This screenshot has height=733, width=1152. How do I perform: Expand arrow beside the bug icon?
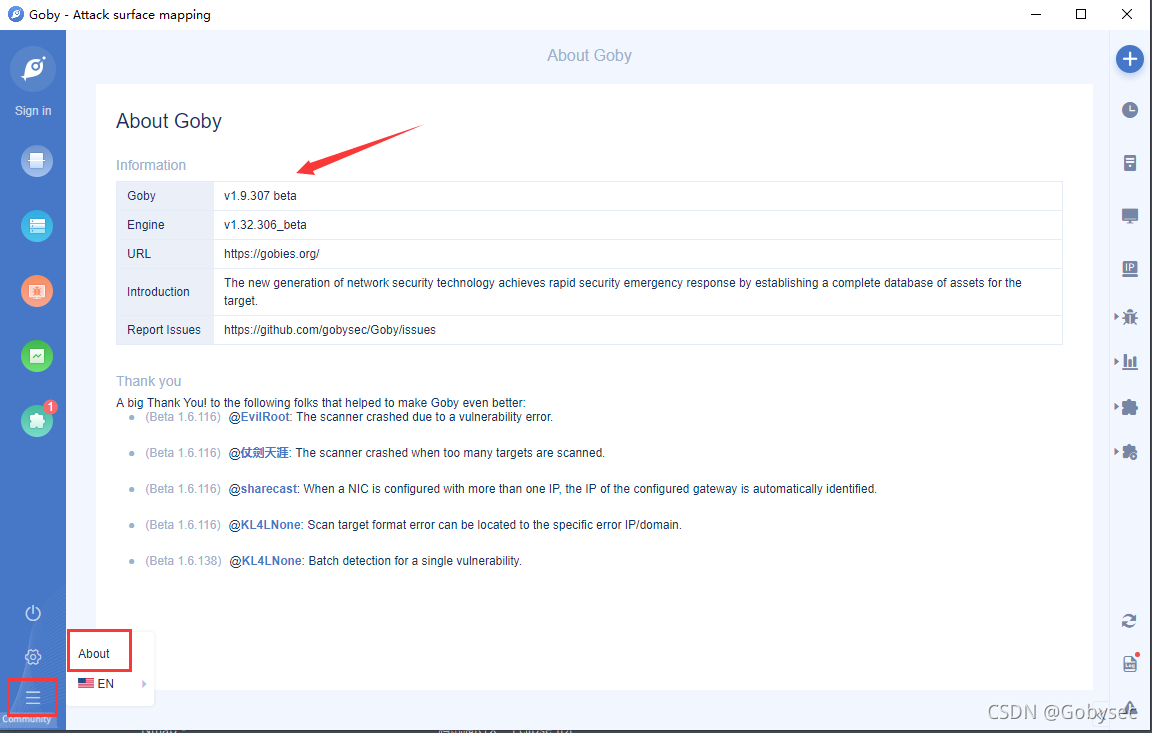point(1117,317)
